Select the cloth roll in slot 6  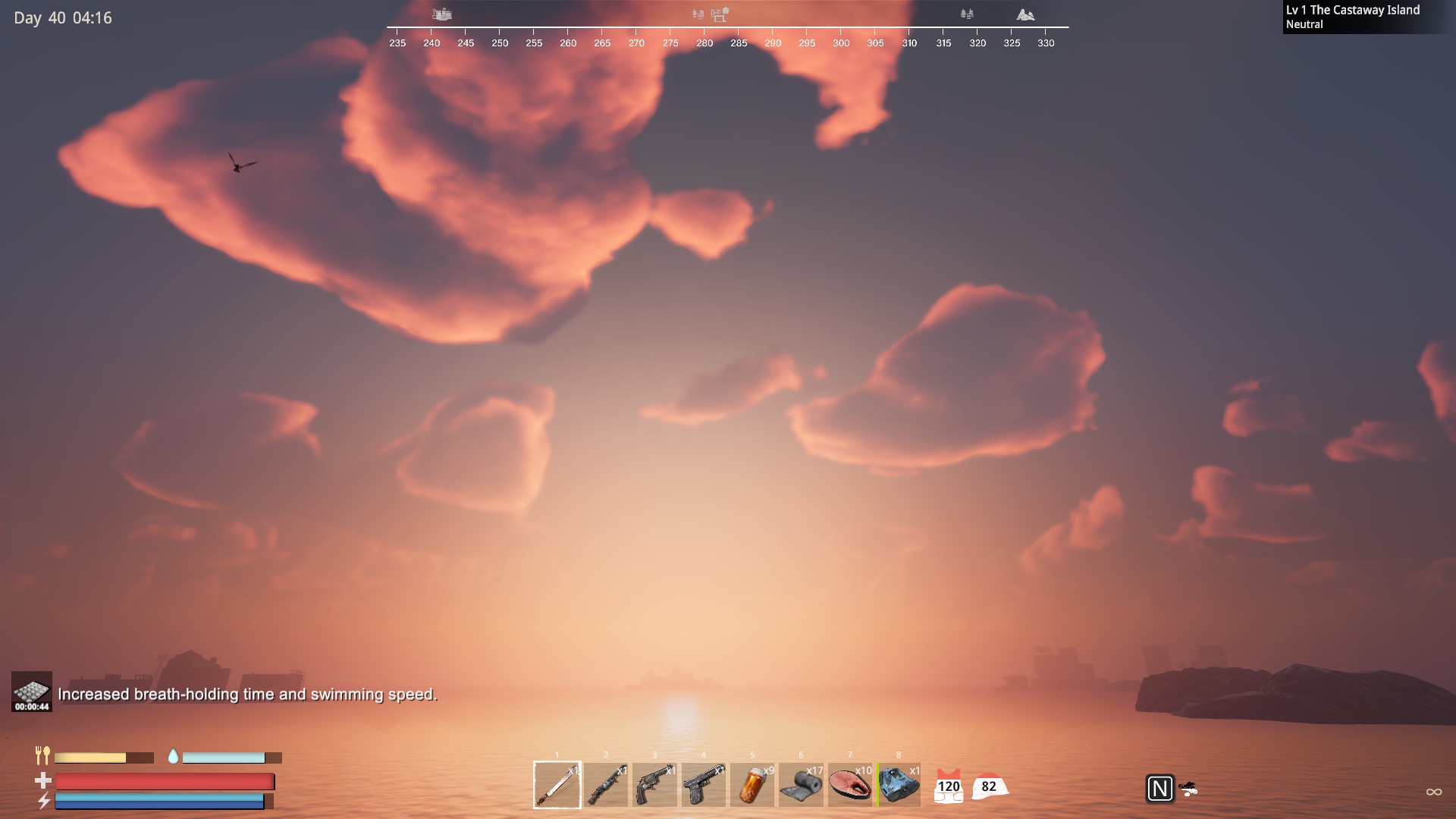click(x=801, y=785)
